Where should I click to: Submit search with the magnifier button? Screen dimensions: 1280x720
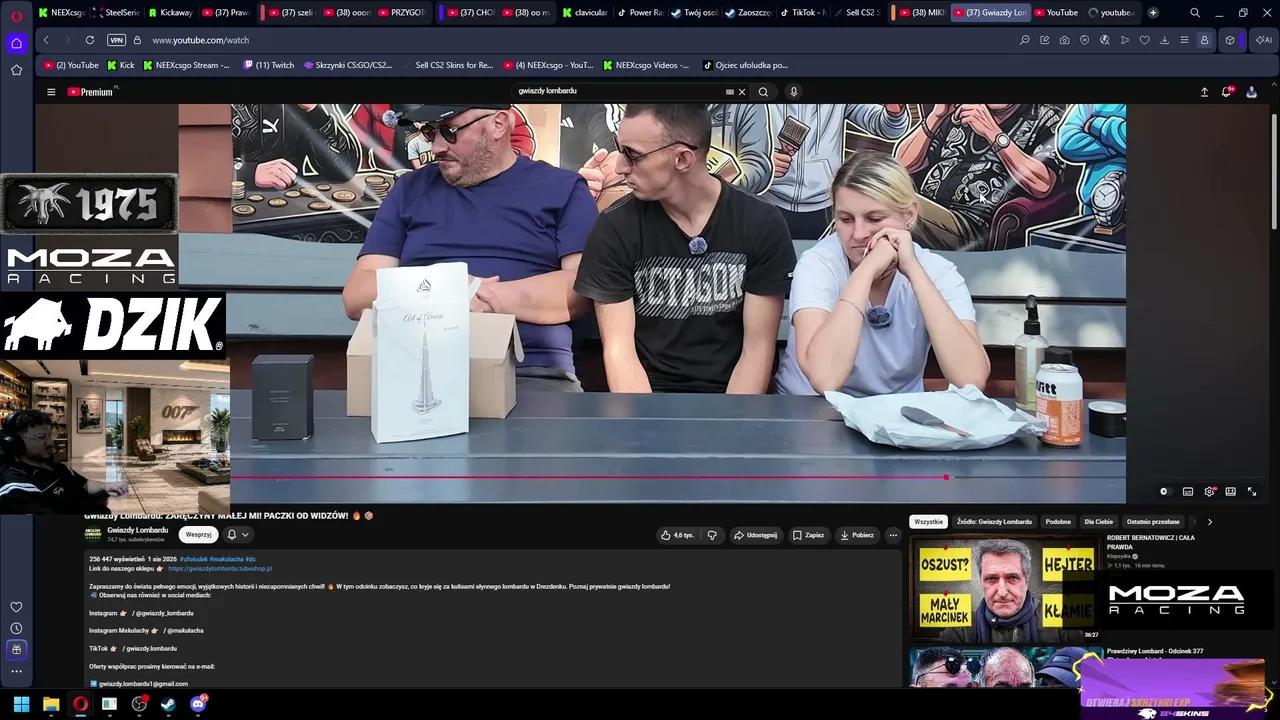pos(763,92)
